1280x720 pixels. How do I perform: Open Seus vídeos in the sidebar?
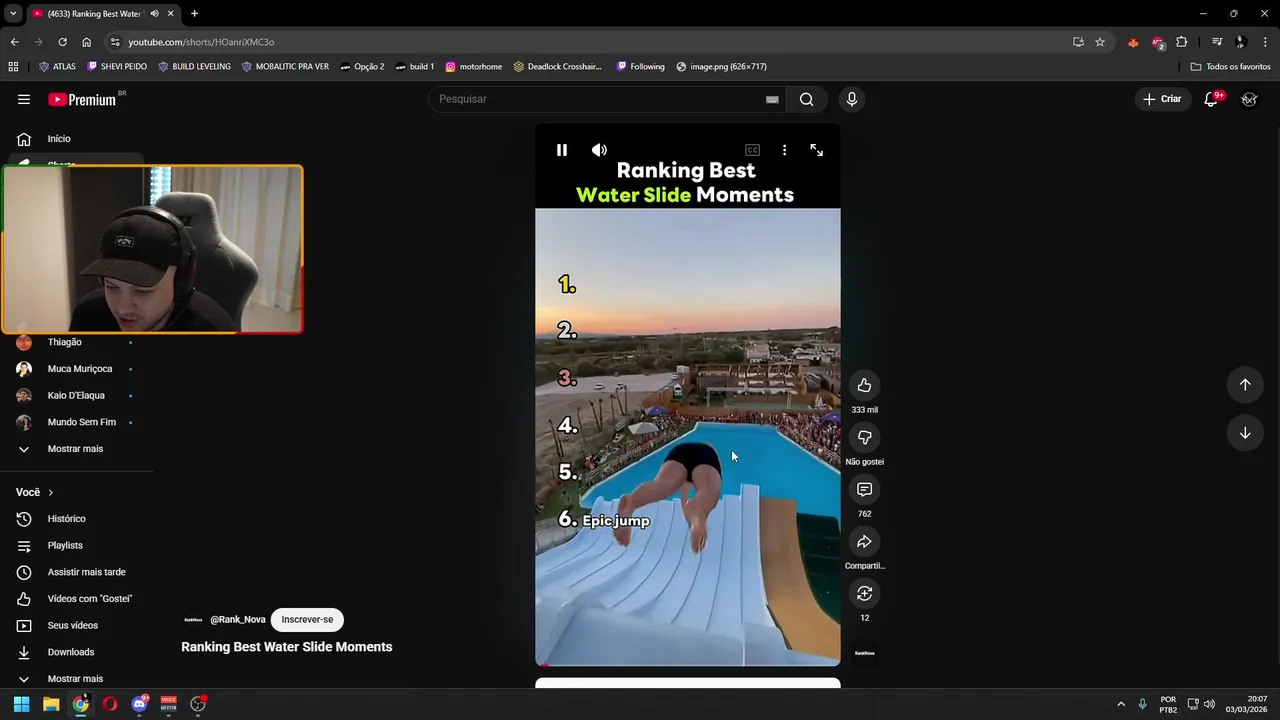tap(72, 625)
